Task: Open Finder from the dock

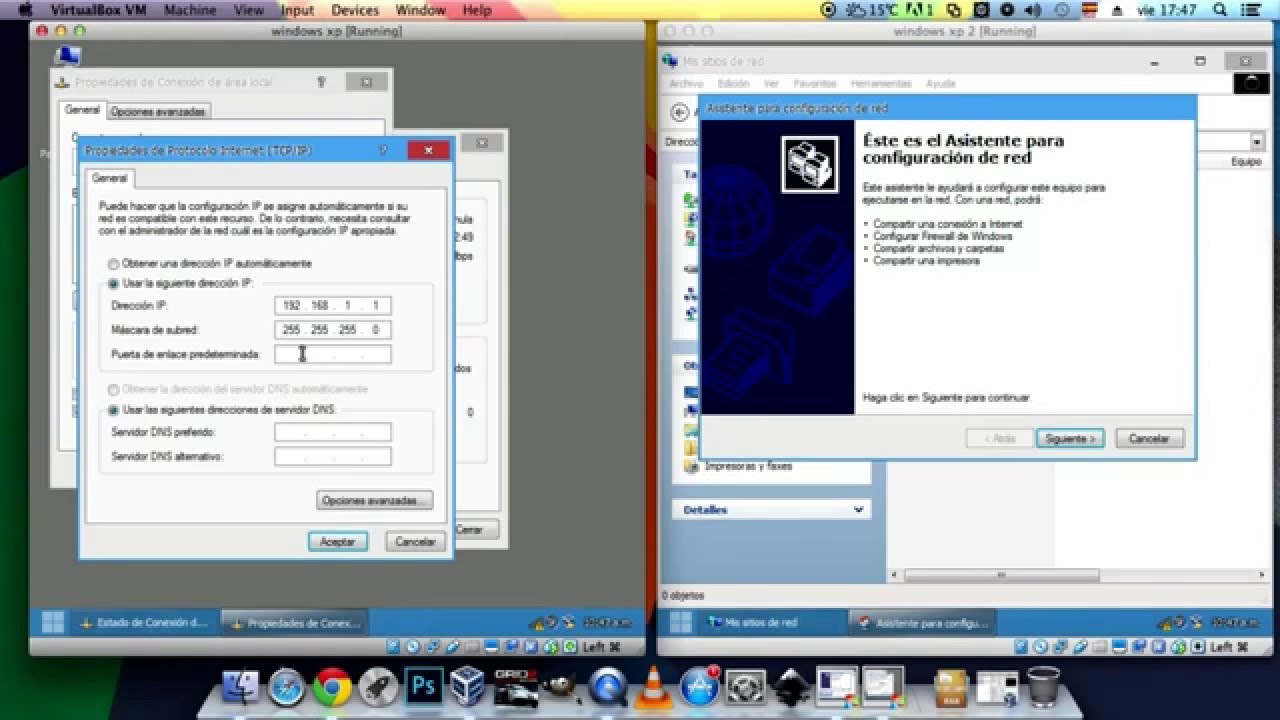Action: 240,687
